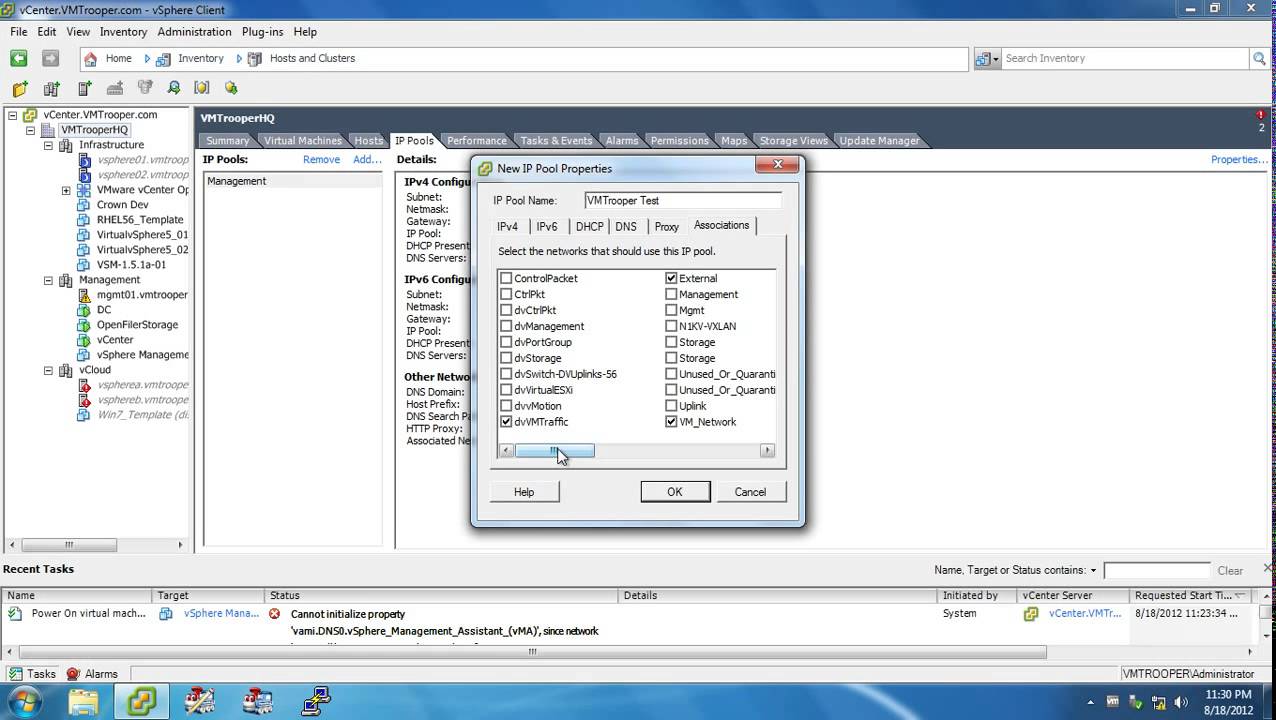Viewport: 1276px width, 720px height.
Task: Click the New Datastore toolbar icon
Action: (145, 88)
